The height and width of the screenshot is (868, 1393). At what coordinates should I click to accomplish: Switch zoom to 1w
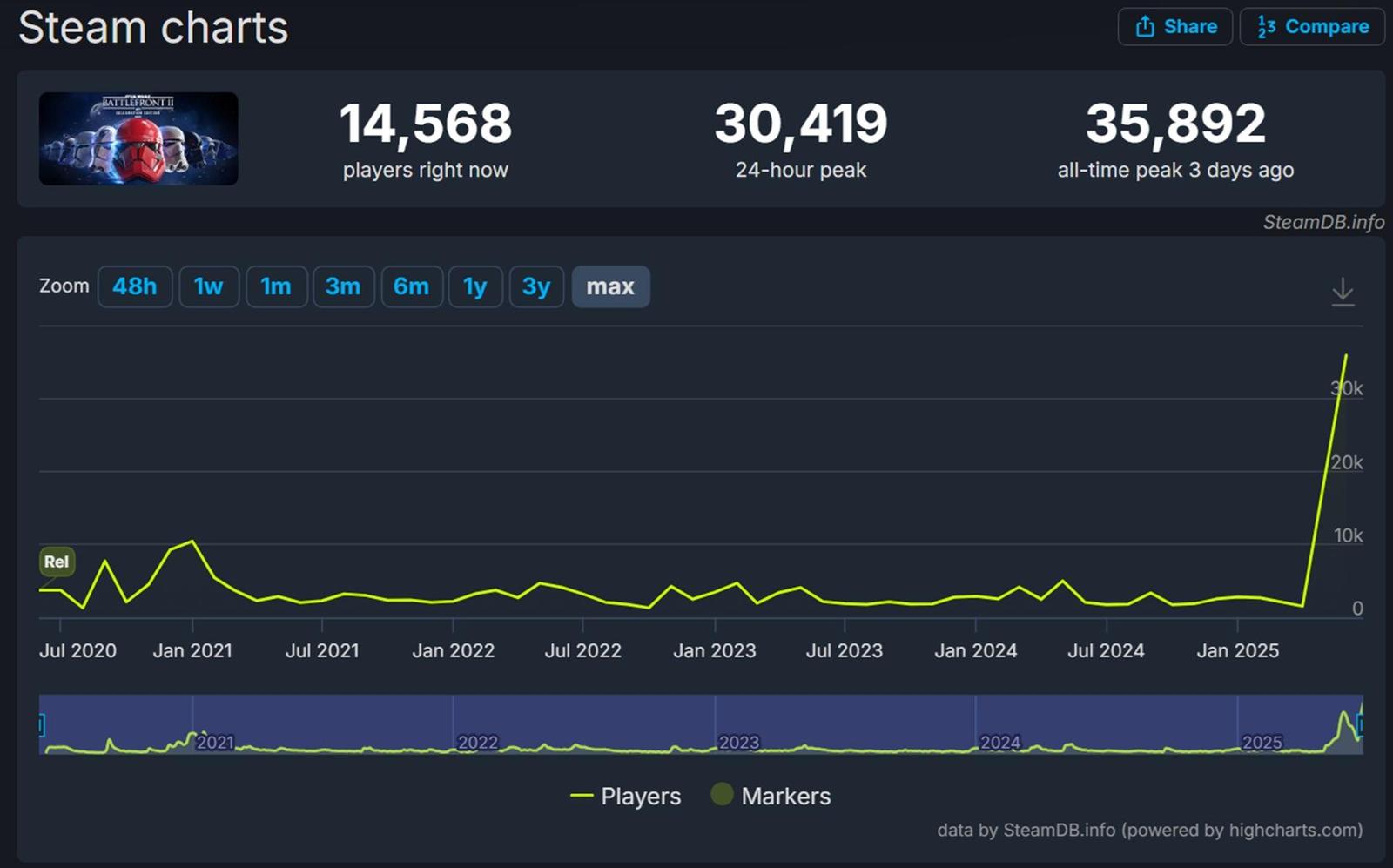pos(209,286)
